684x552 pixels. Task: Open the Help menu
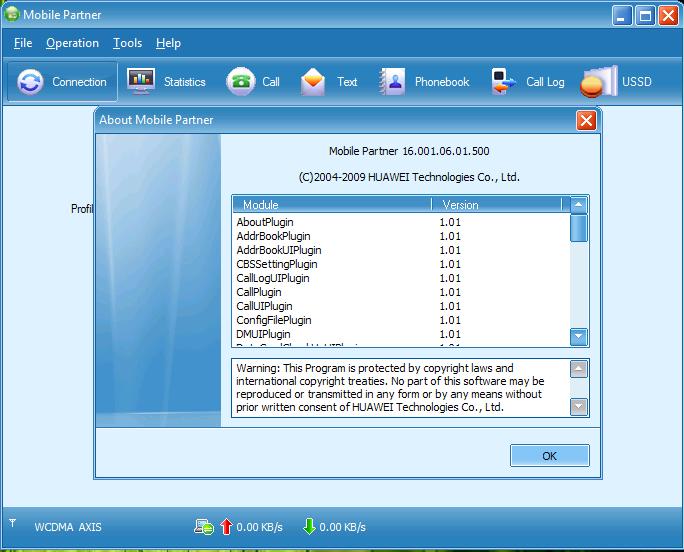[168, 43]
